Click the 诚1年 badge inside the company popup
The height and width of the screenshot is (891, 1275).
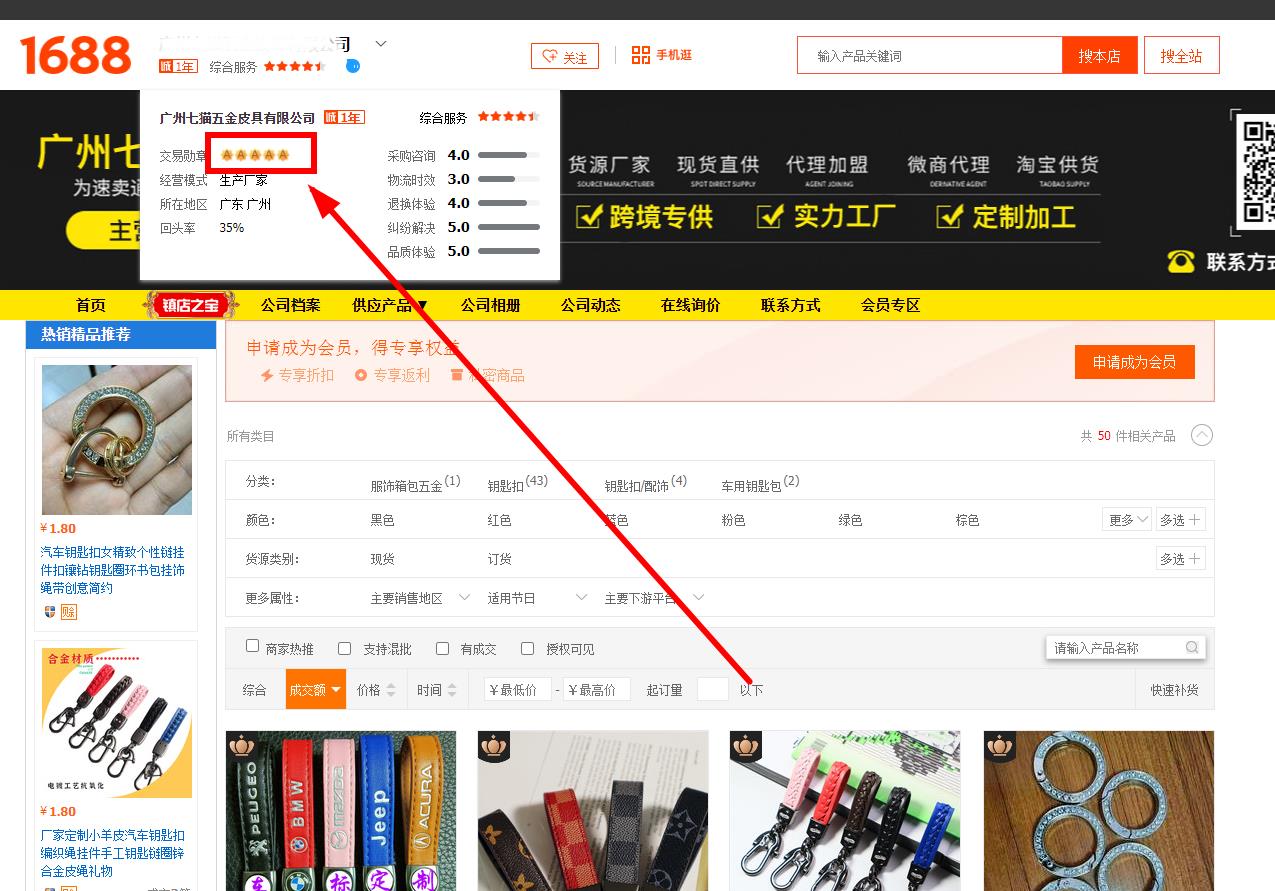coord(344,117)
